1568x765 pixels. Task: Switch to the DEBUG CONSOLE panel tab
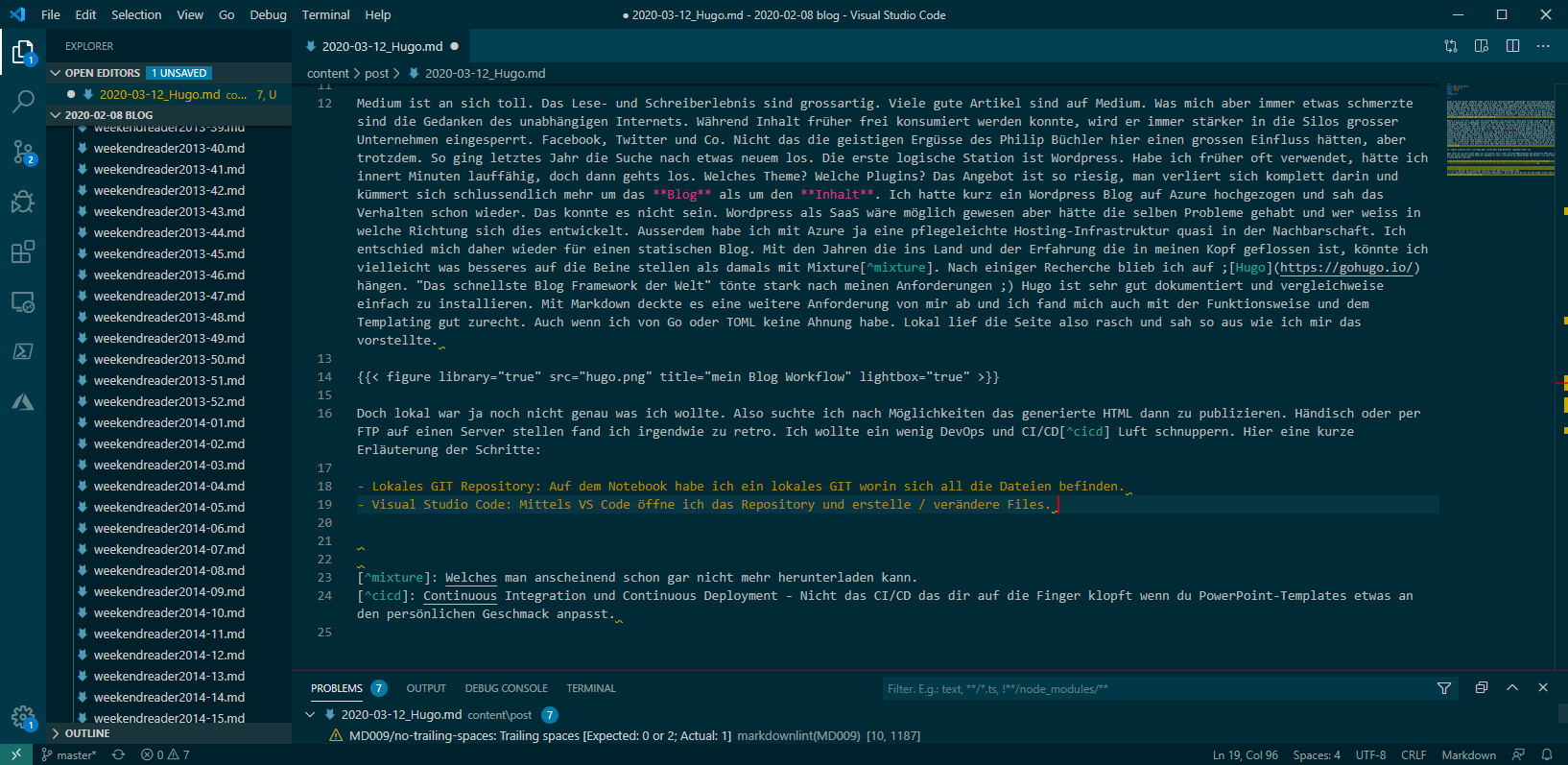pyautogui.click(x=507, y=688)
